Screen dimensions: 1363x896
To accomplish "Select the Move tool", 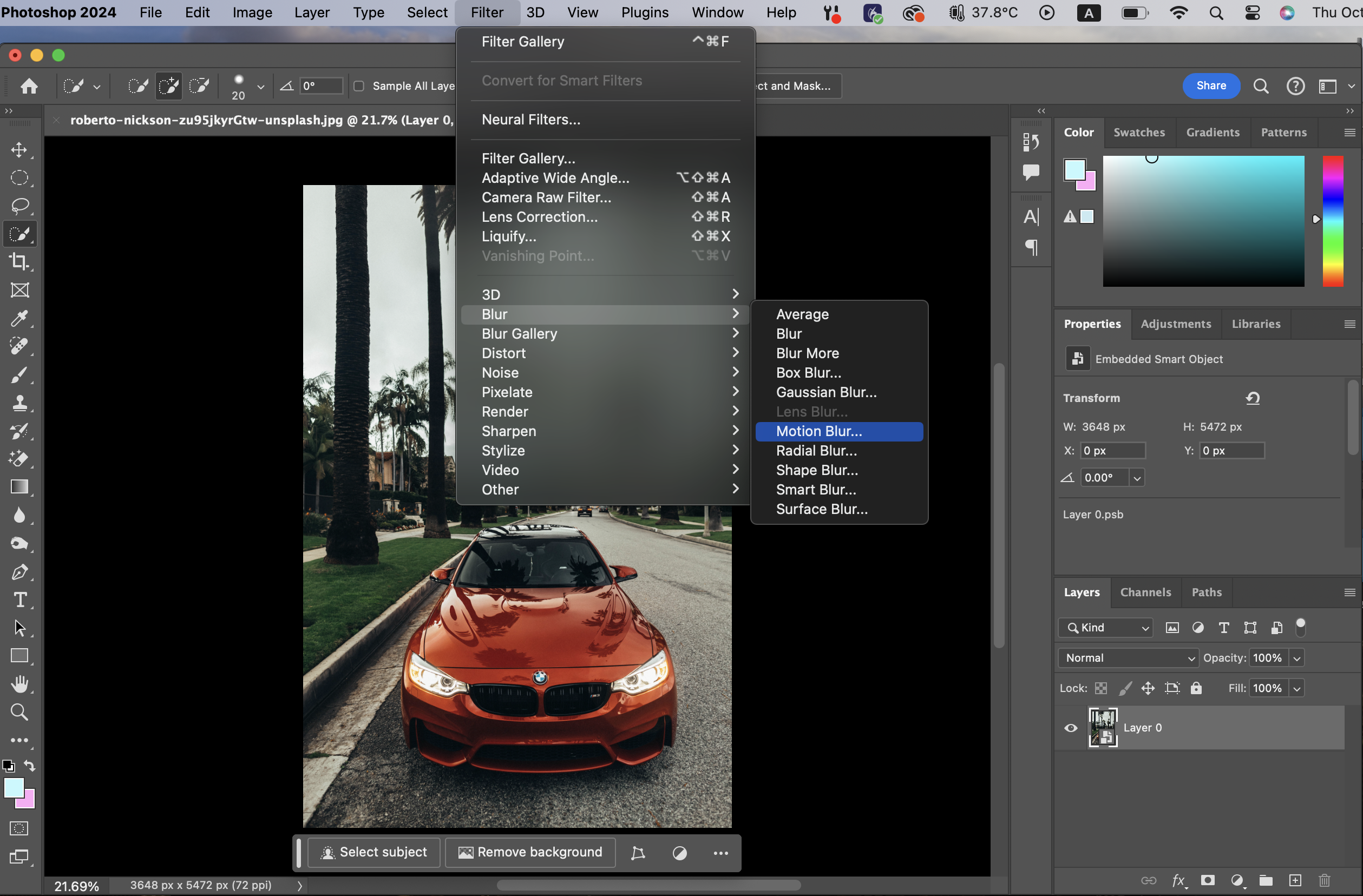I will 19,149.
